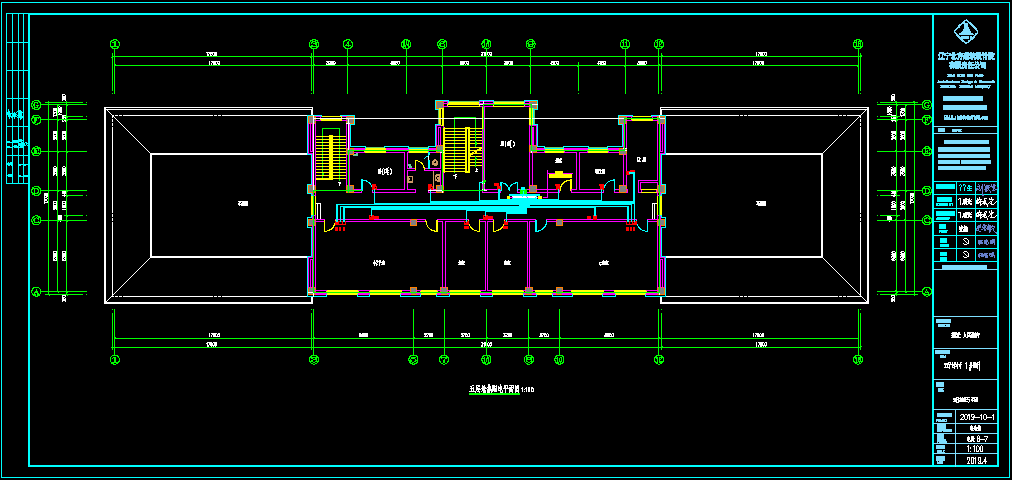The height and width of the screenshot is (480, 1012).
Task: Select the top overall dimension line
Action: (486, 56)
